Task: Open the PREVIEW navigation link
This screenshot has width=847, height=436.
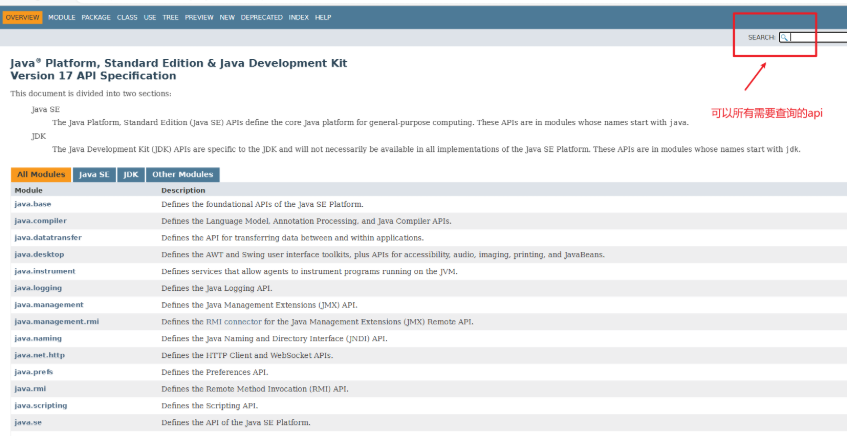Action: 199,17
